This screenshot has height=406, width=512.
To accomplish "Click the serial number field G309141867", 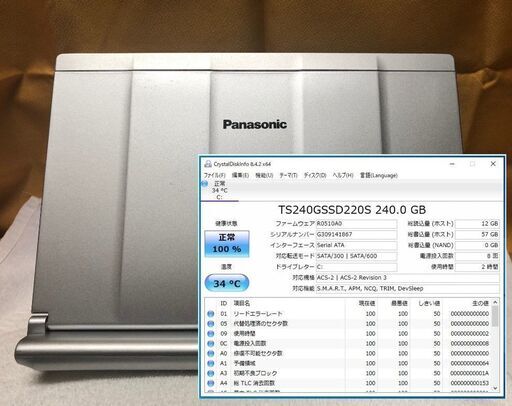I will [x=356, y=235].
